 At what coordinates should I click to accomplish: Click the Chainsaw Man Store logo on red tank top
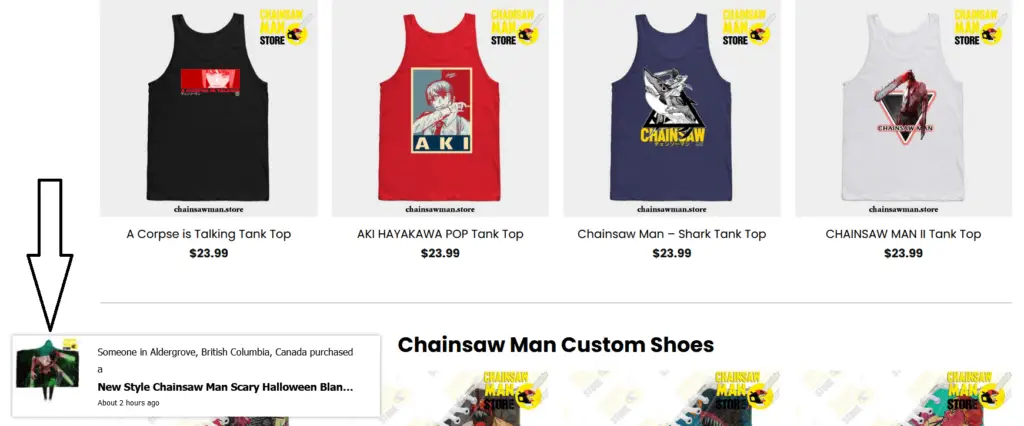click(x=517, y=27)
